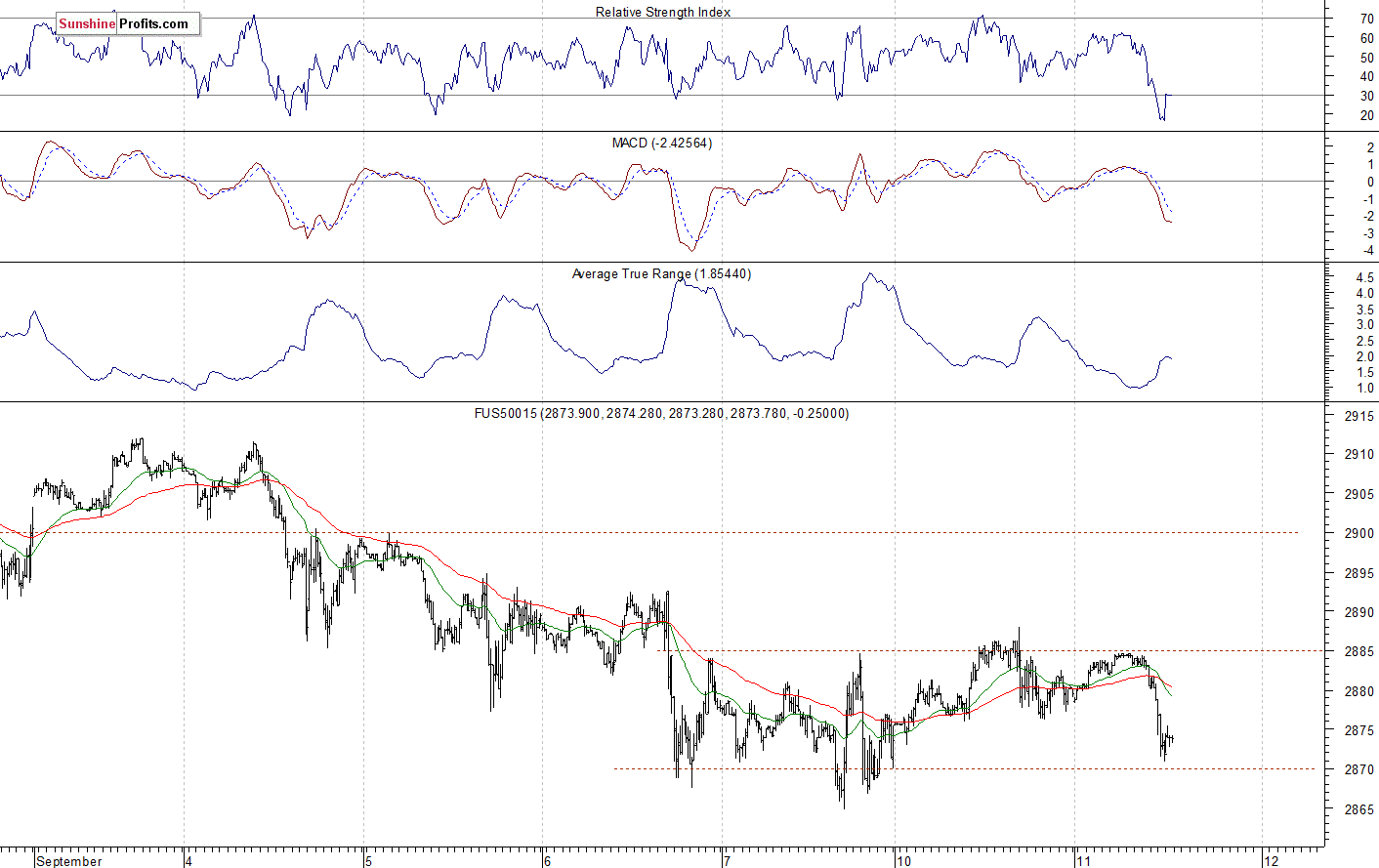
Task: Click the ATR axis value 3.5
Action: tap(1365, 310)
